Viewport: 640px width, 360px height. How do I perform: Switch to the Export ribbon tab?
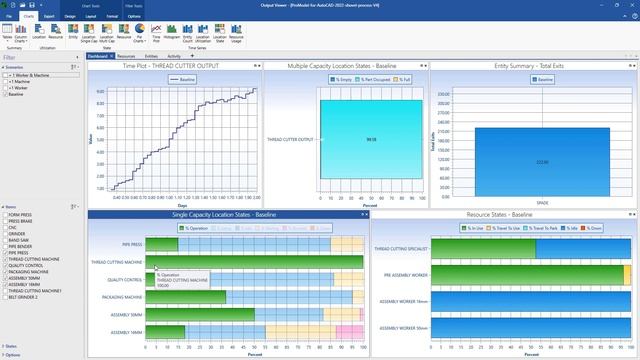[49, 16]
